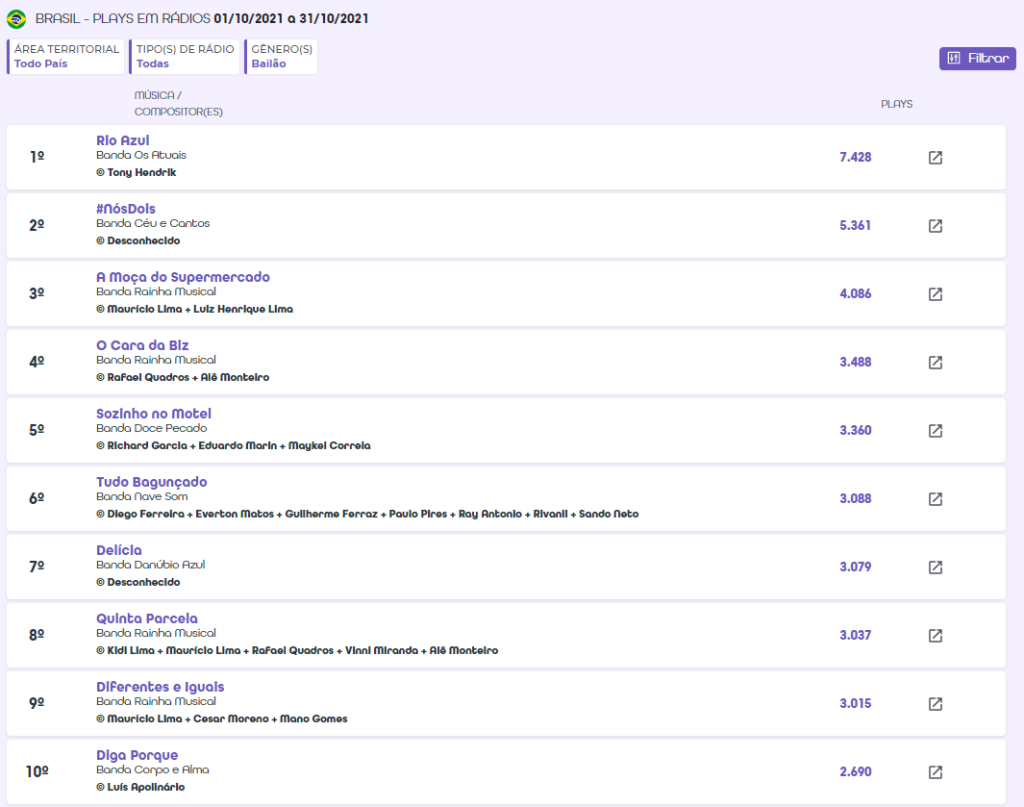Open external link icon for Rio Azul
Viewport: 1024px width, 807px height.
click(935, 158)
